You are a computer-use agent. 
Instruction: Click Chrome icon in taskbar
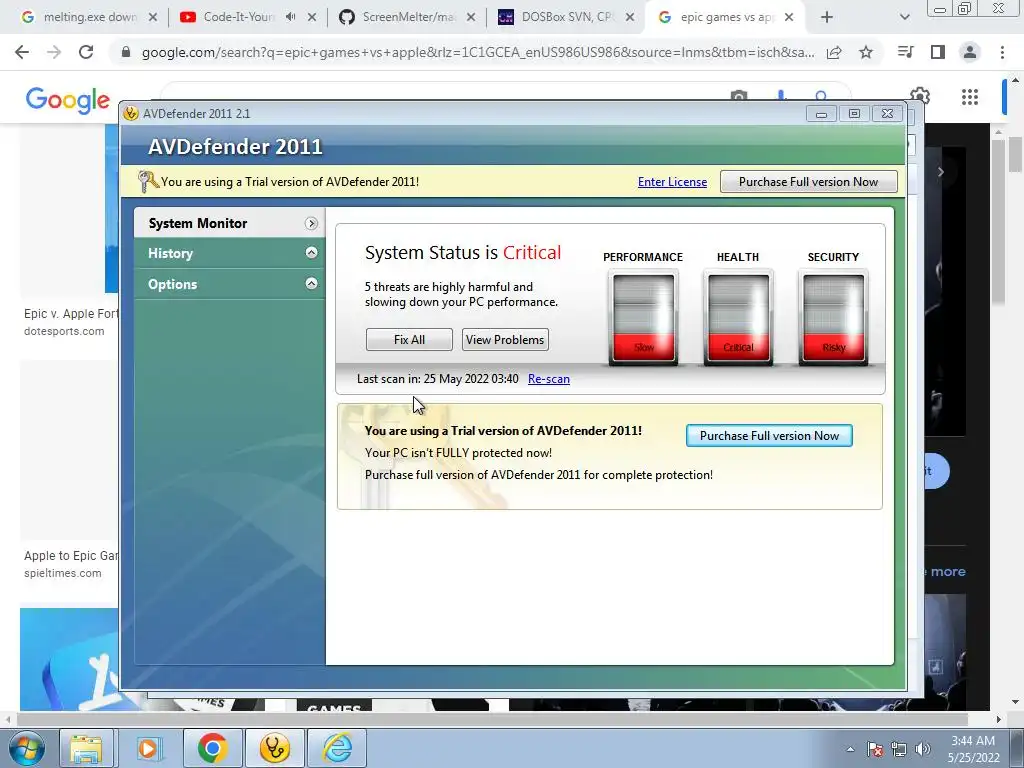click(212, 748)
